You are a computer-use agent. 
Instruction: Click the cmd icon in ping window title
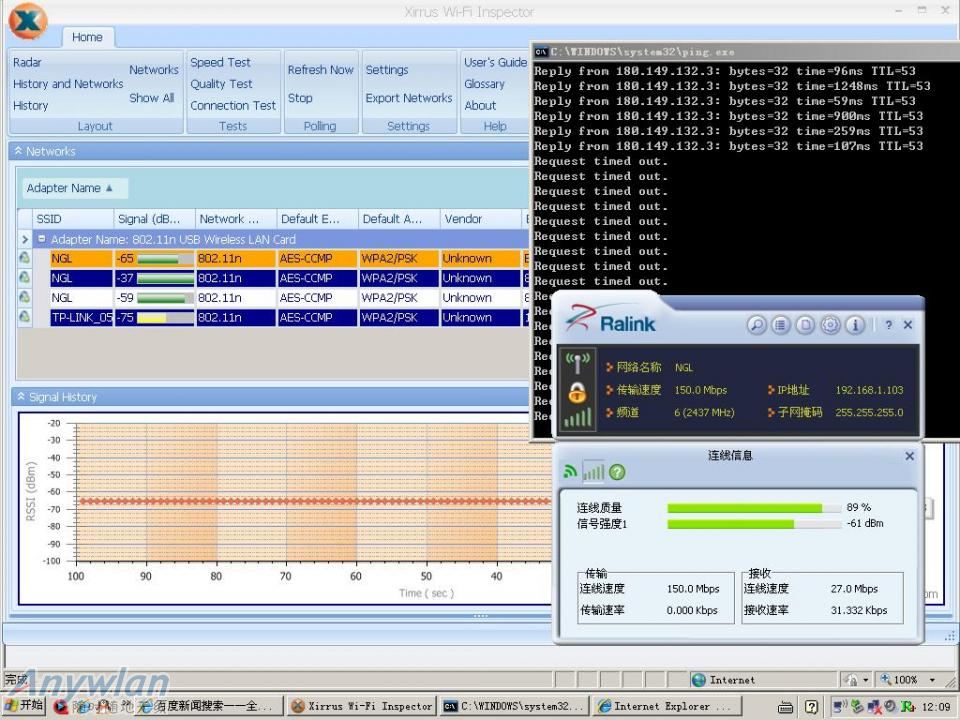(541, 52)
